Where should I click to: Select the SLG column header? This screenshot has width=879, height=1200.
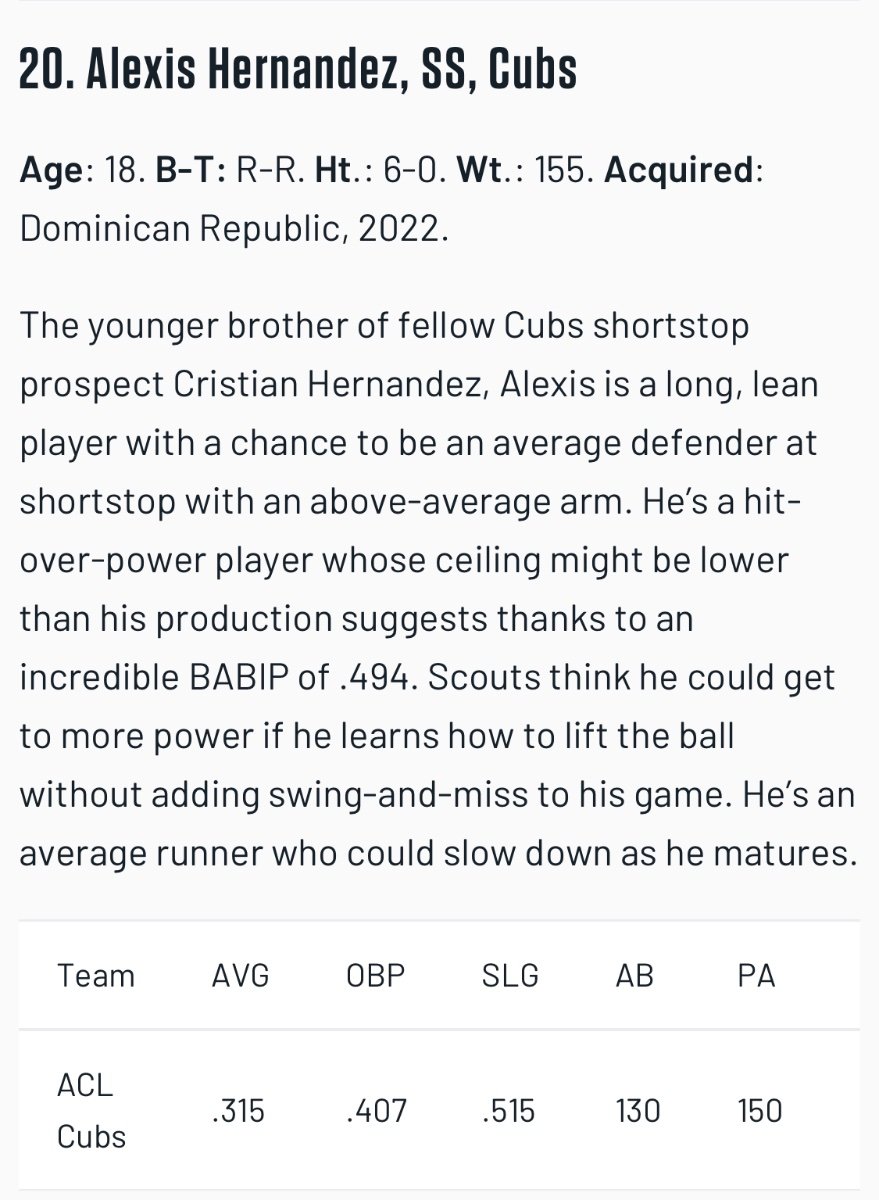click(510, 975)
